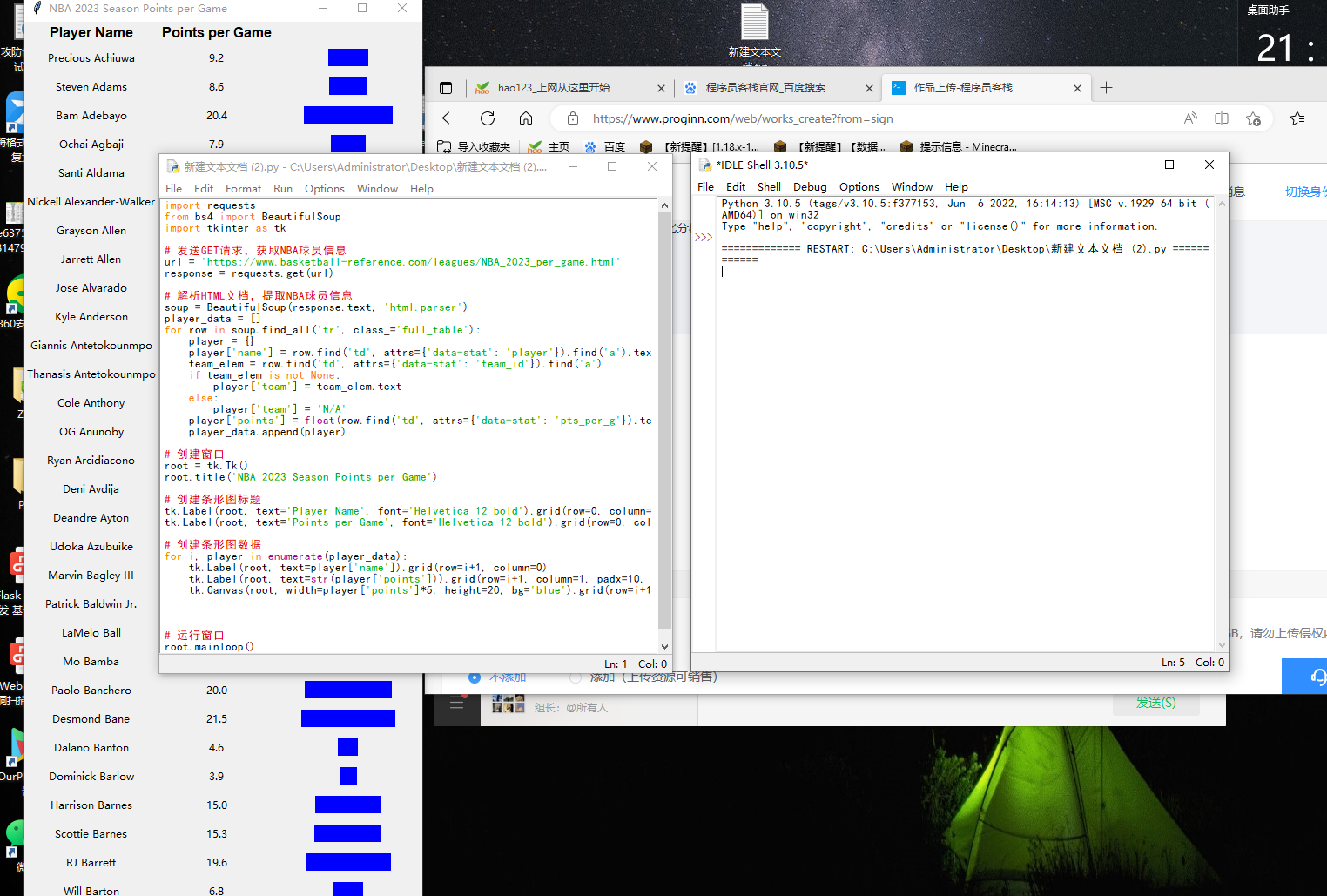1327x896 pixels.
Task: Close the 作品上传-程序员客栈 tab
Action: tap(1077, 88)
